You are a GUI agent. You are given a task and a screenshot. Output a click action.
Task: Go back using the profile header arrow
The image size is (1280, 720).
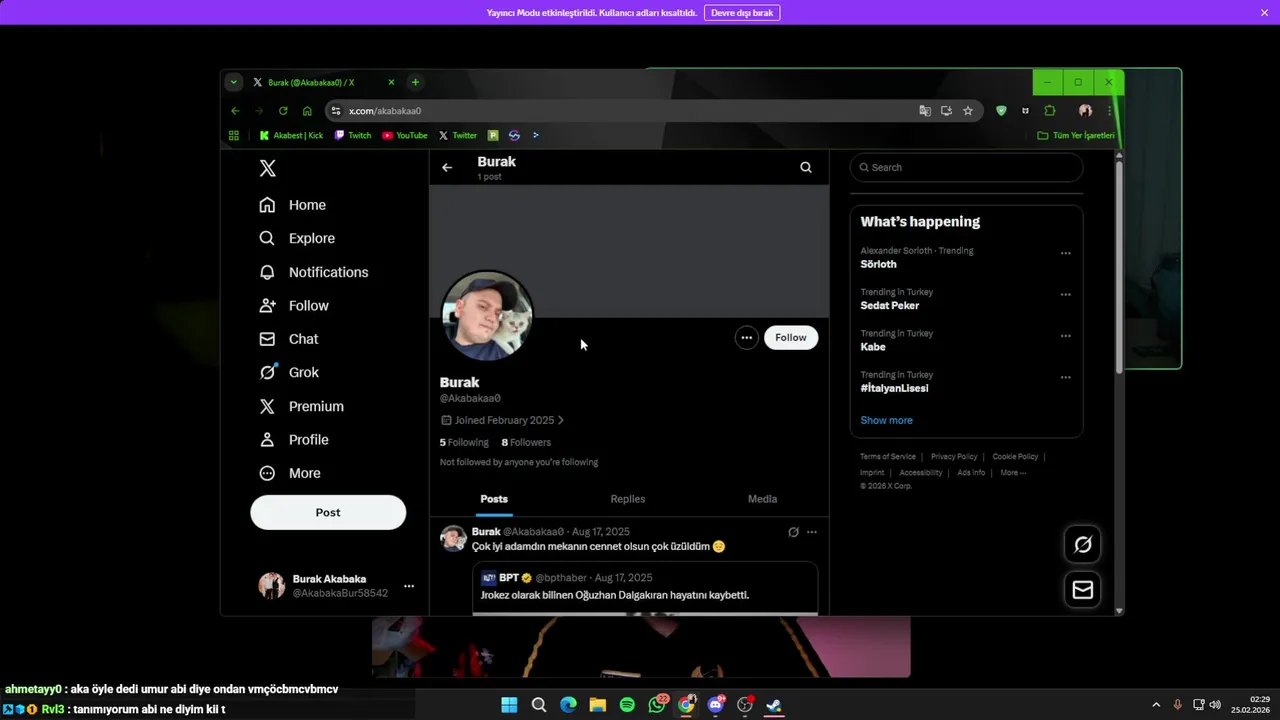(447, 168)
